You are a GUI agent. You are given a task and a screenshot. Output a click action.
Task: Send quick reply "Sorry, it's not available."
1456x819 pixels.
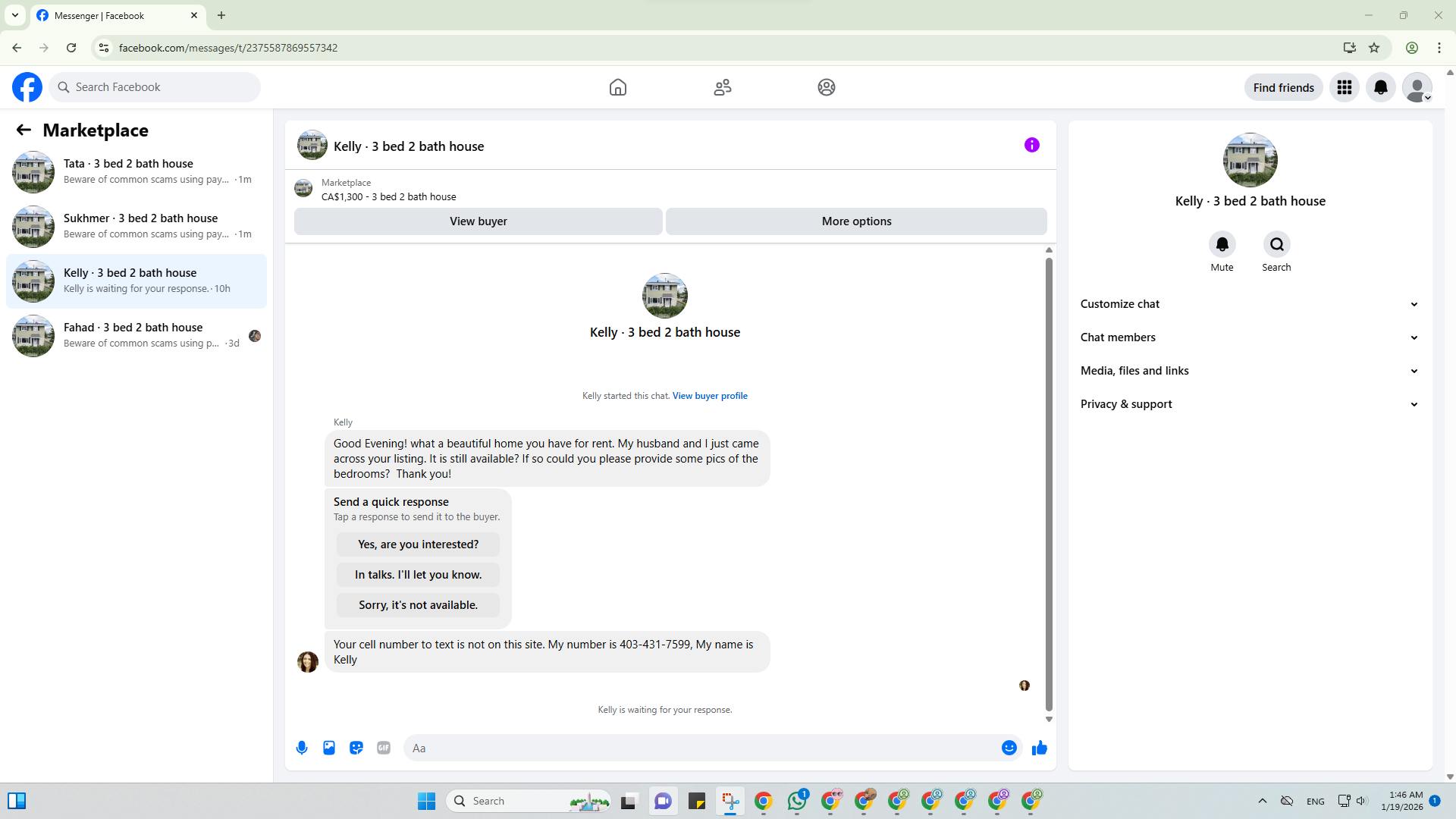pyautogui.click(x=419, y=605)
